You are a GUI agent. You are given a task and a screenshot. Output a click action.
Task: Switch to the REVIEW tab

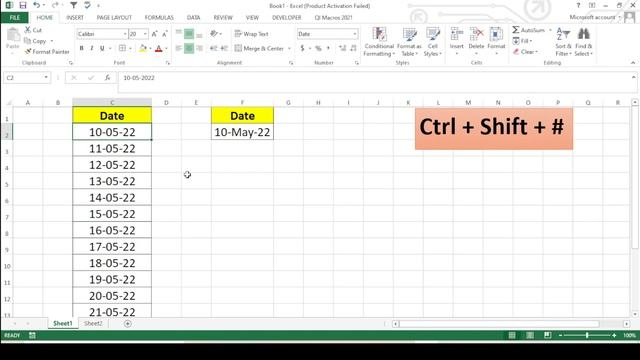[223, 18]
